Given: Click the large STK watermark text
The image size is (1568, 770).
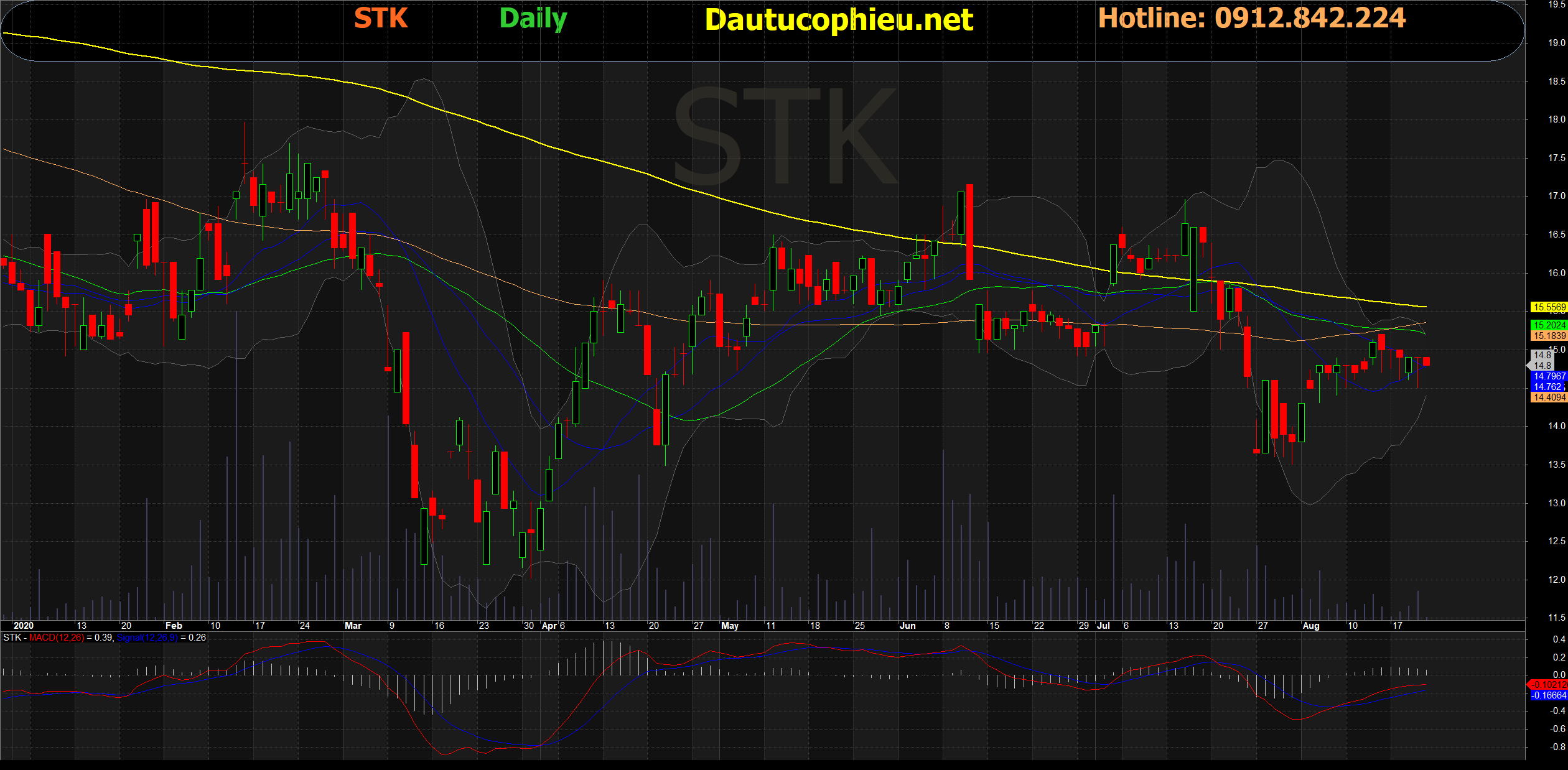Looking at the screenshot, I should tap(785, 137).
